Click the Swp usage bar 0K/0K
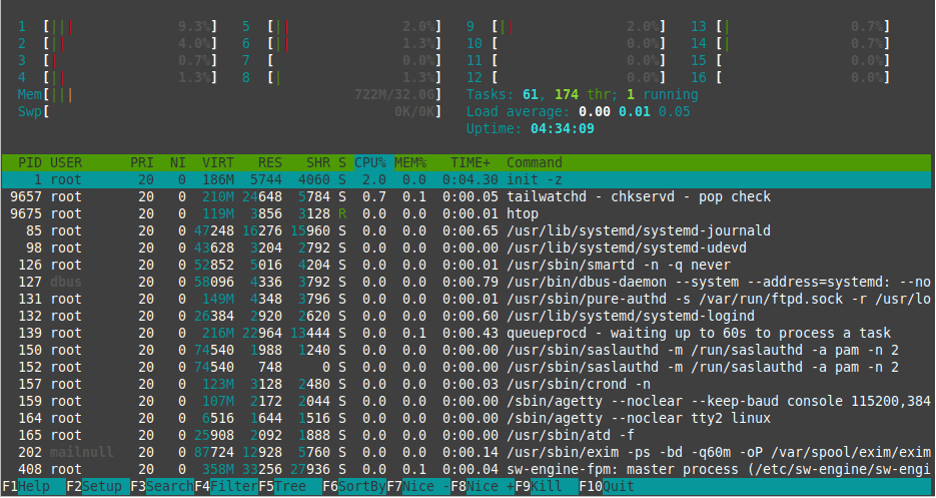The image size is (936, 498). click(242, 112)
